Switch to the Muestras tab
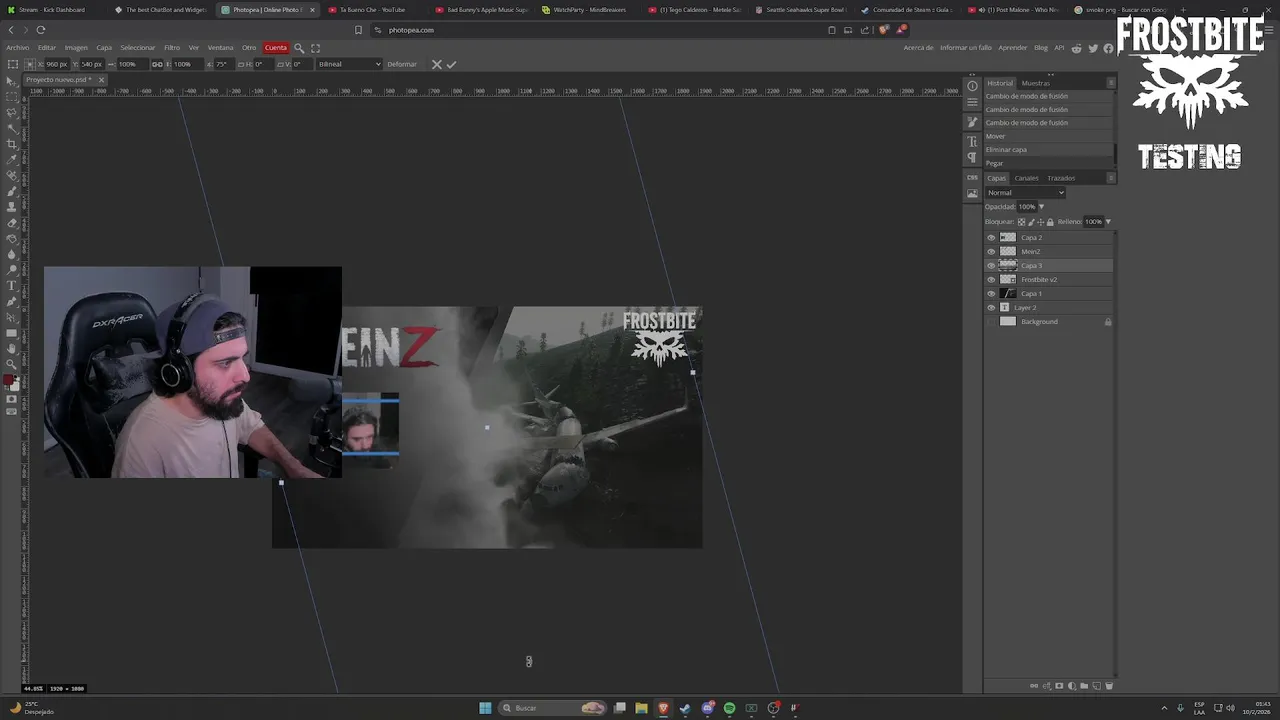The width and height of the screenshot is (1280, 720). [1035, 83]
